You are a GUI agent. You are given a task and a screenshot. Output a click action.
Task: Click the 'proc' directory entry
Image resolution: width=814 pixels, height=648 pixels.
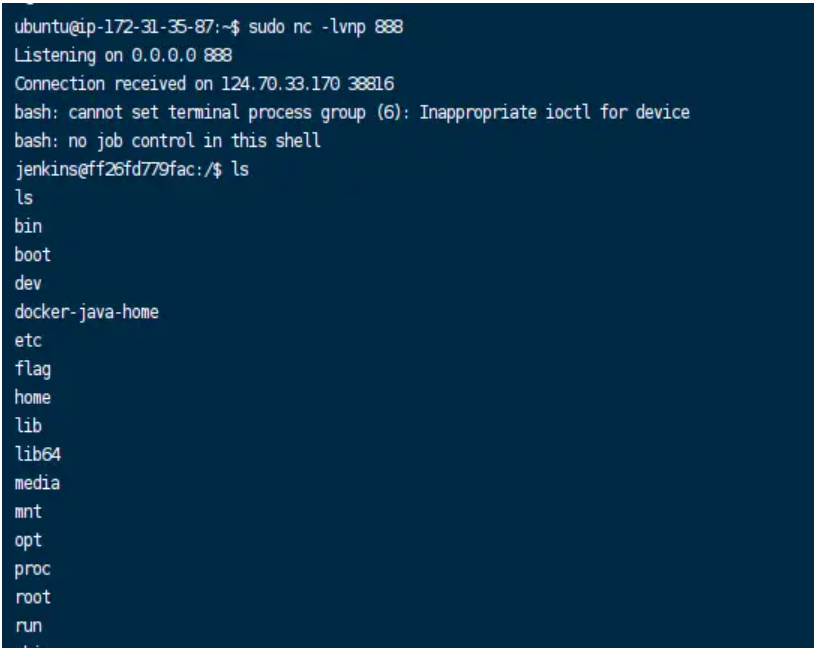33,569
